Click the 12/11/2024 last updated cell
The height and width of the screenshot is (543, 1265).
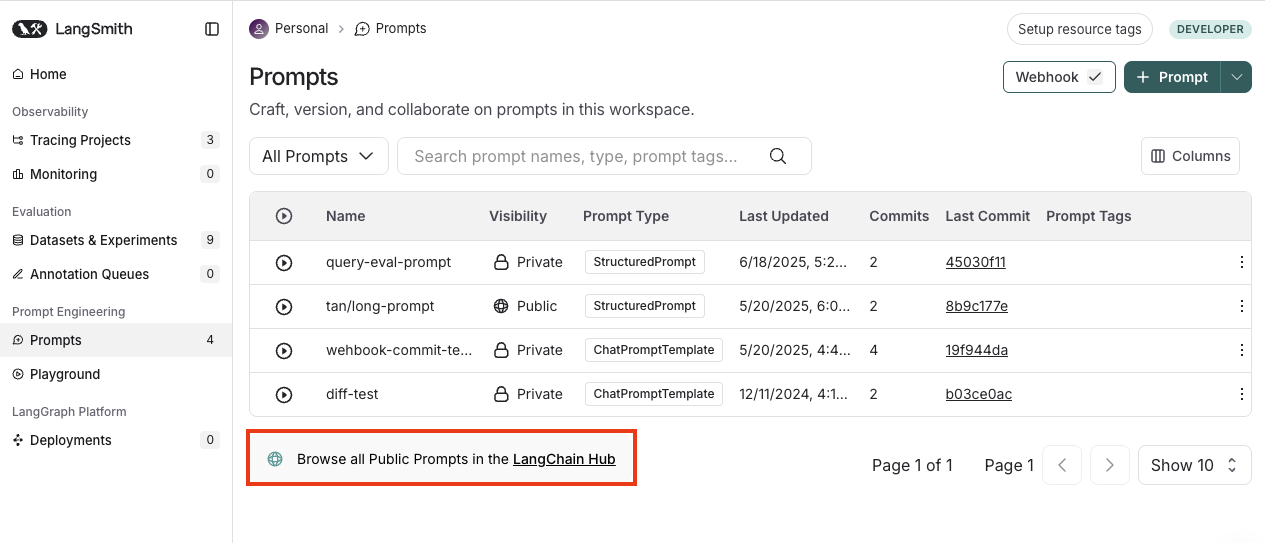[x=795, y=394]
